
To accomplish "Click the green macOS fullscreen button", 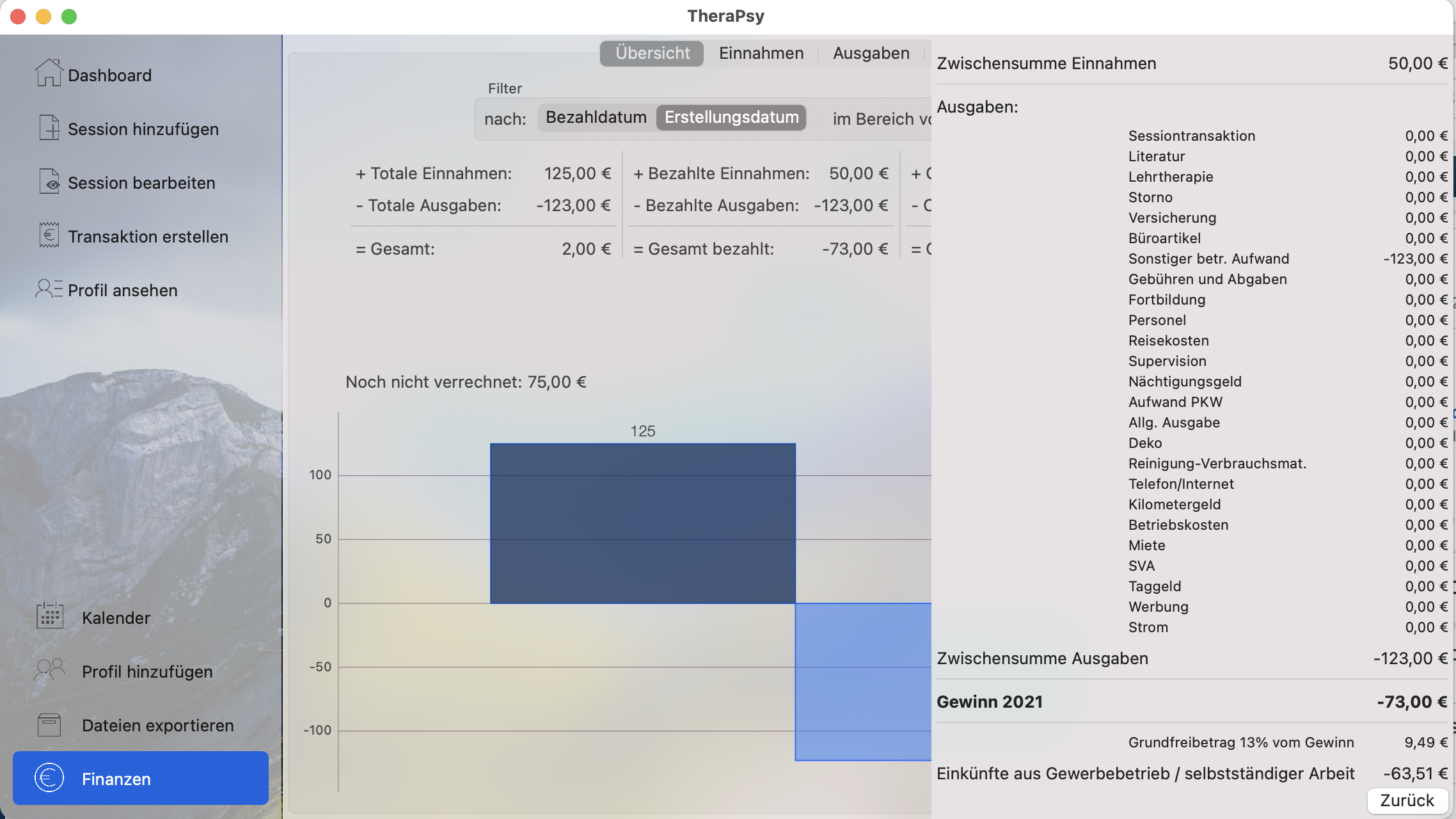I will pyautogui.click(x=69, y=17).
